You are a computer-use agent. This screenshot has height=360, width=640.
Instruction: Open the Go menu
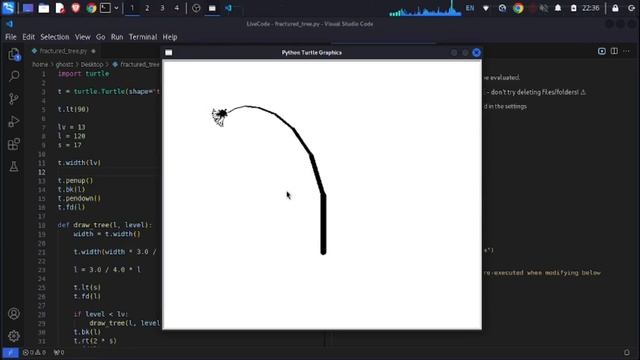pos(100,37)
